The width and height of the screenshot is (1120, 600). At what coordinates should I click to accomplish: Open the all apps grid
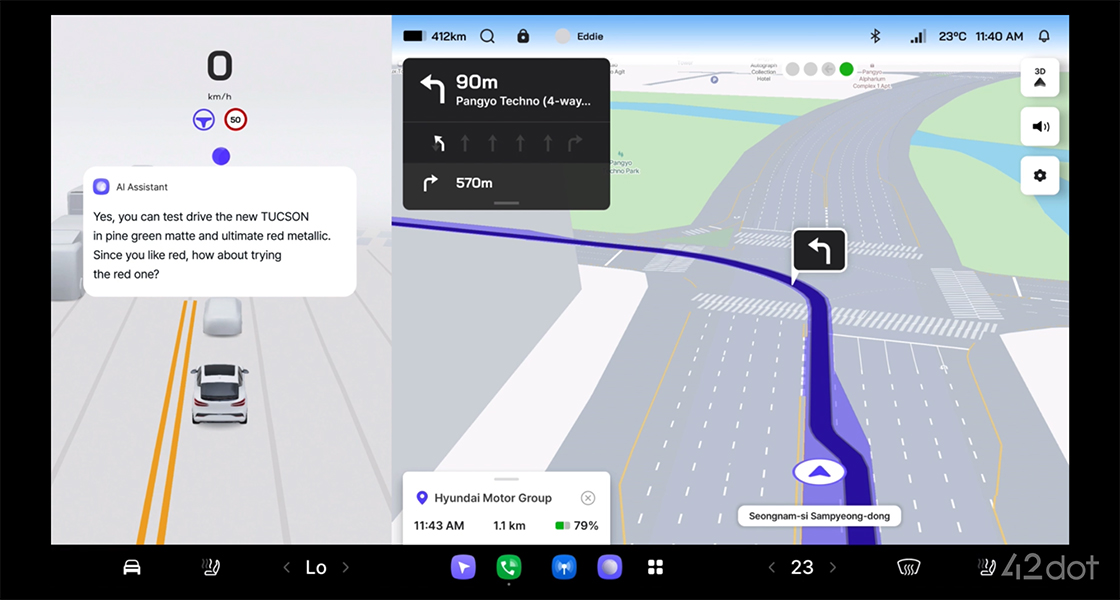point(655,567)
